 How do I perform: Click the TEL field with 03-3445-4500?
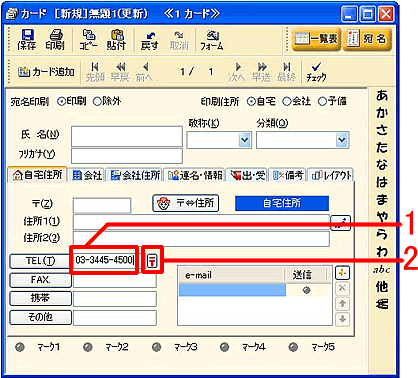[x=104, y=260]
